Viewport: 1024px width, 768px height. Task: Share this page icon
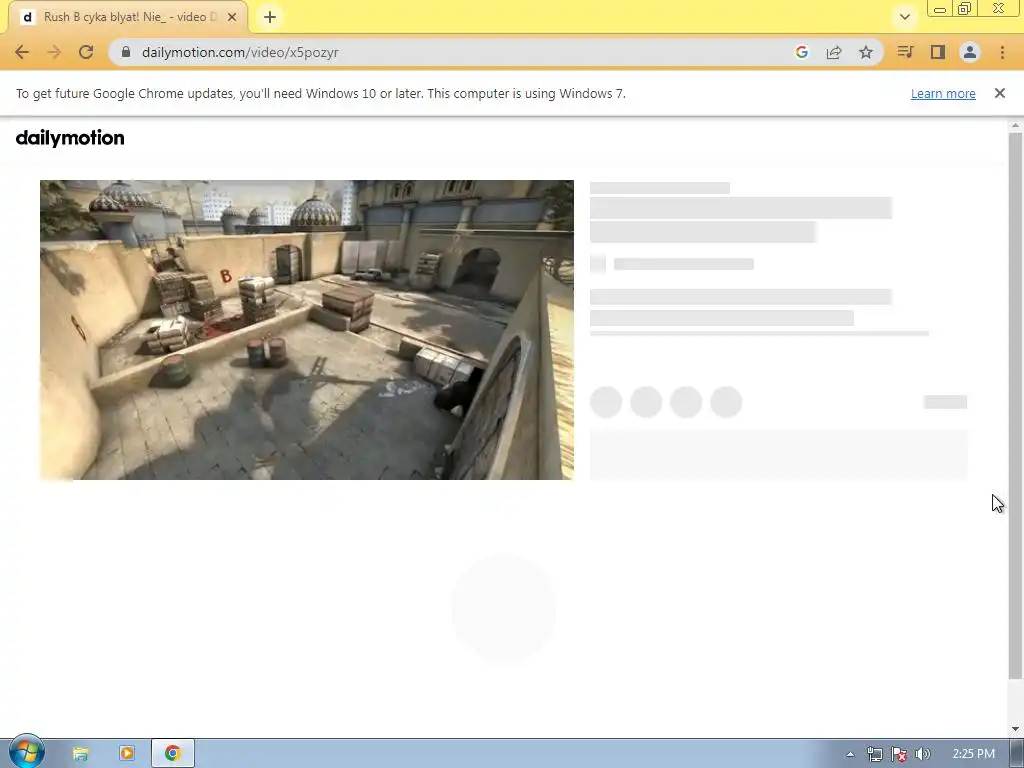[x=834, y=52]
